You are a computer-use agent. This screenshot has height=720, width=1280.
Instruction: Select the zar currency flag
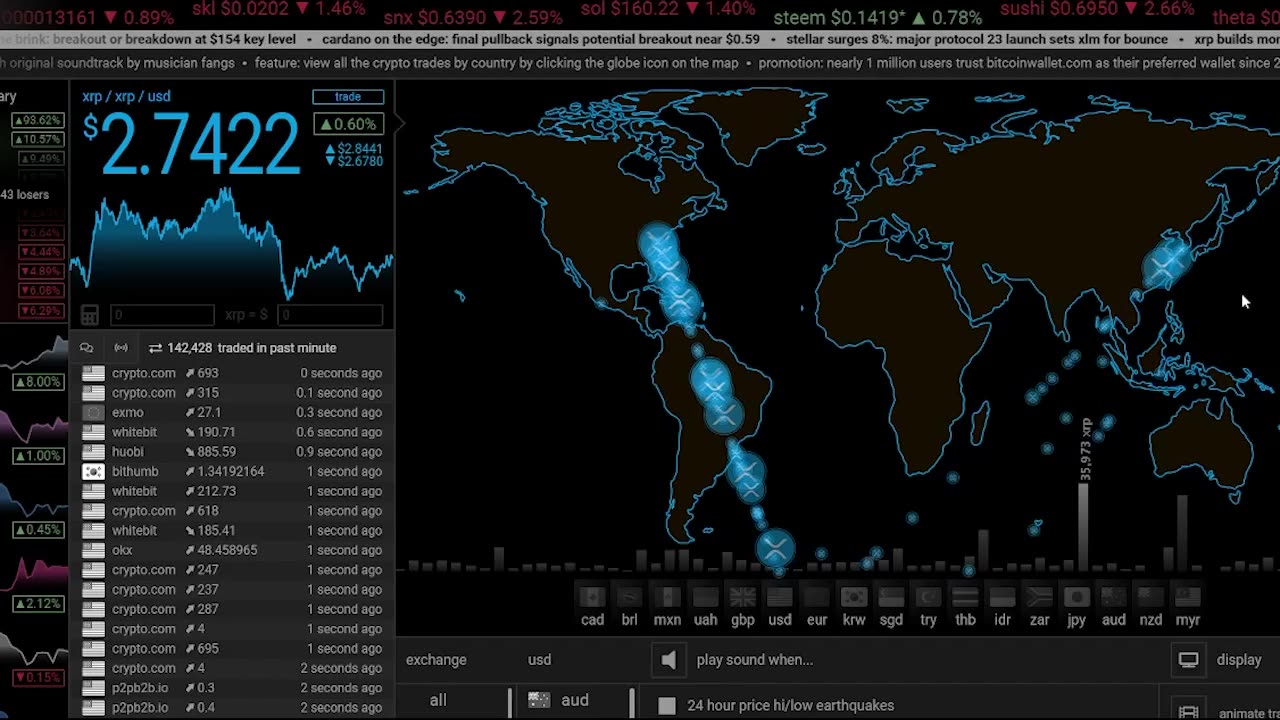point(1040,597)
